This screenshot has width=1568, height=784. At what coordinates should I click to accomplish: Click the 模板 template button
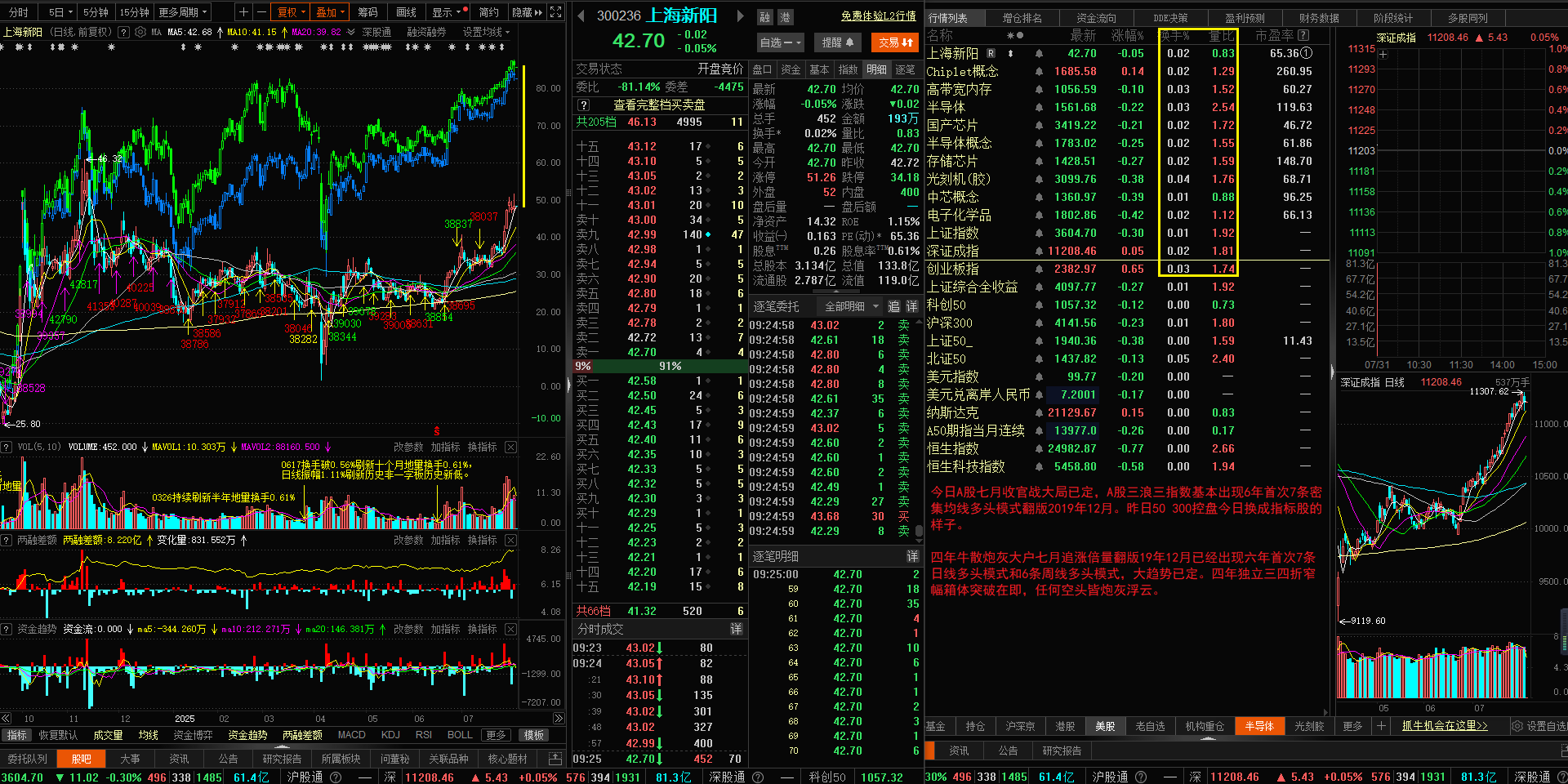pyautogui.click(x=534, y=735)
